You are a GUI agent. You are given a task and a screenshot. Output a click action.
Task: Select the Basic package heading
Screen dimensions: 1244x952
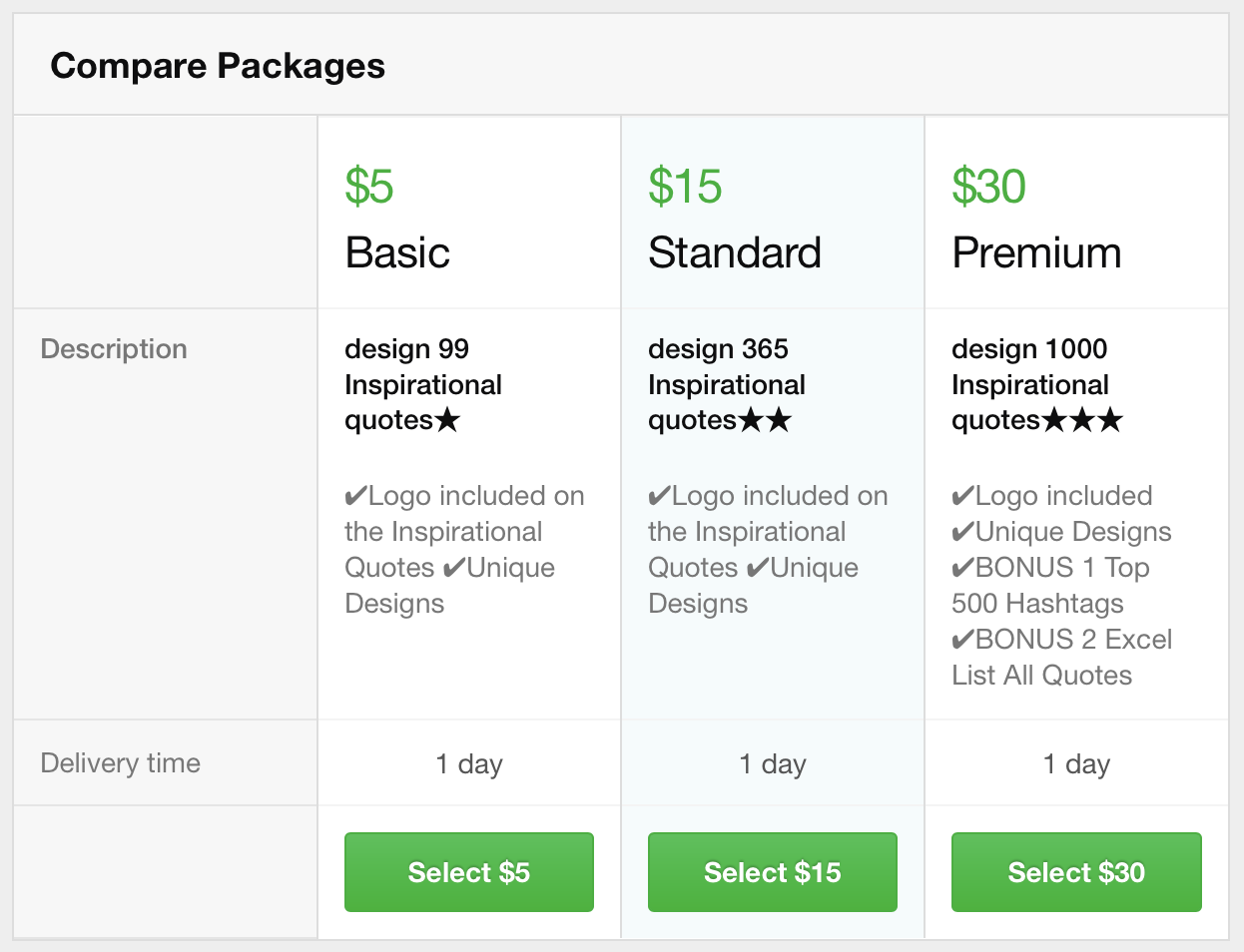point(397,252)
